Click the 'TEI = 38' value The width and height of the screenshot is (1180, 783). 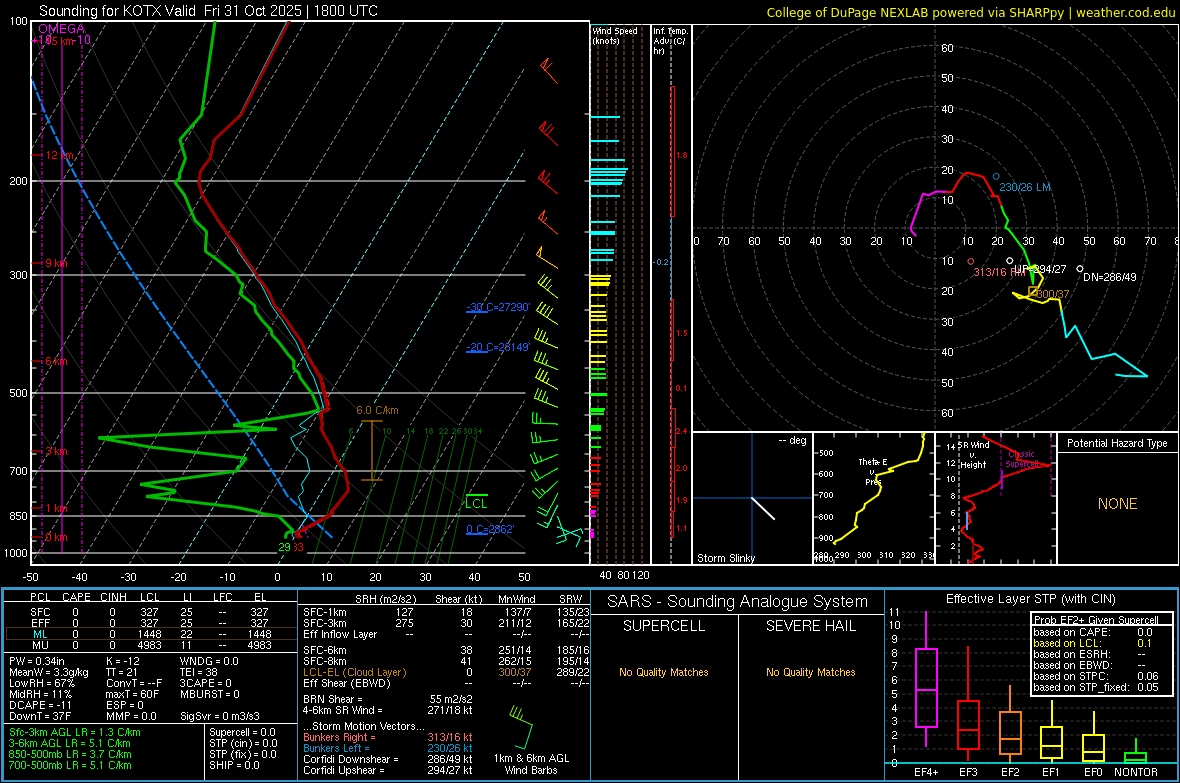click(199, 672)
